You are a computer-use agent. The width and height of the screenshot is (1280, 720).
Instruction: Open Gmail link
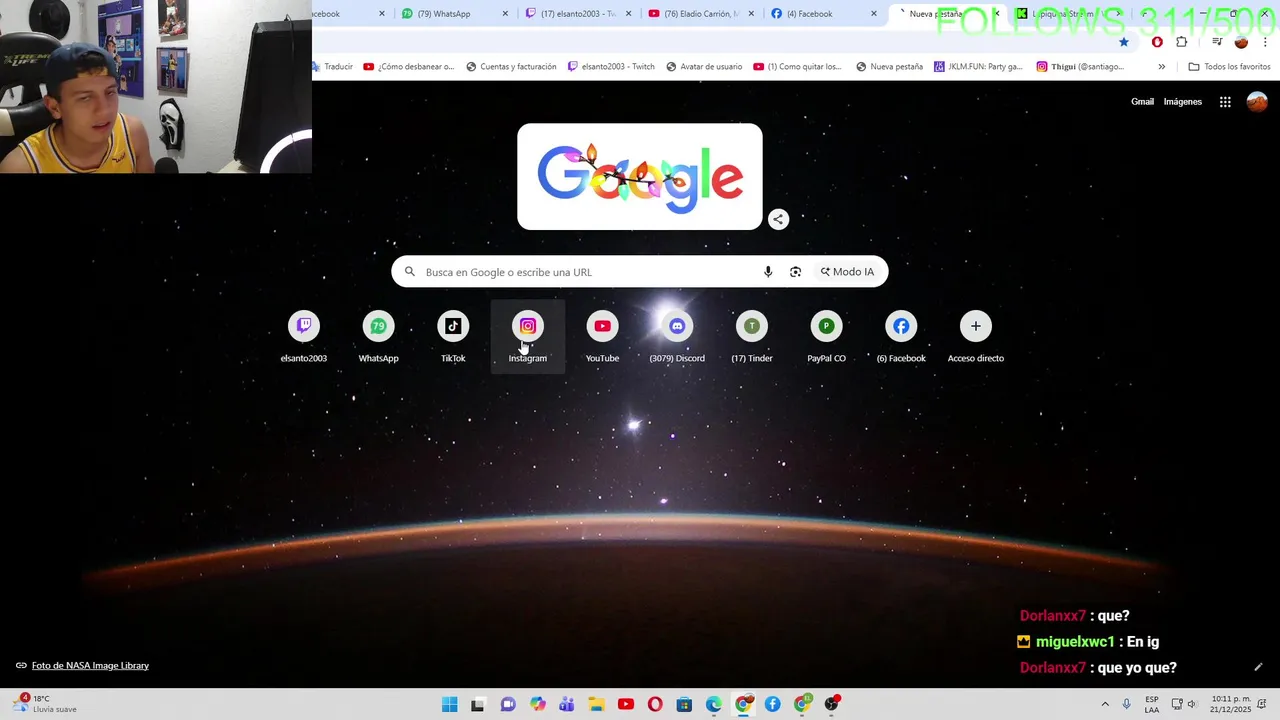click(x=1142, y=102)
